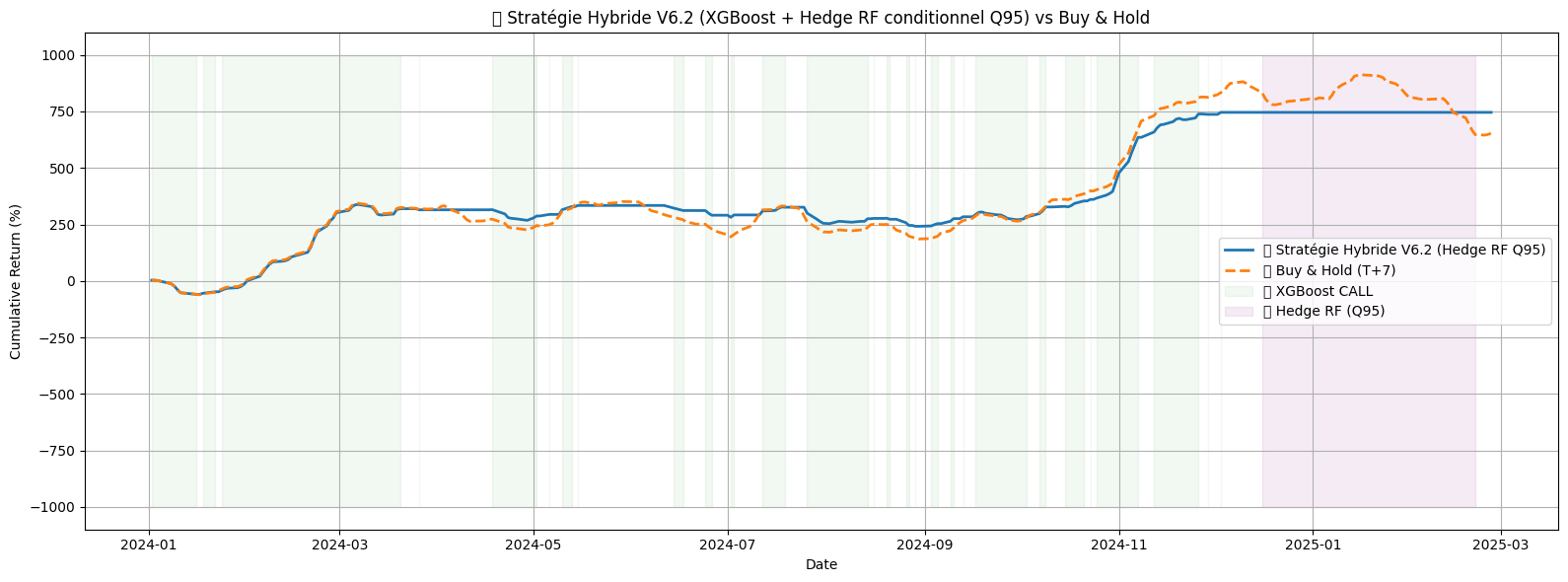This screenshot has width=1568, height=582.
Task: Click the y-axis tick label 1000
Action: point(59,55)
